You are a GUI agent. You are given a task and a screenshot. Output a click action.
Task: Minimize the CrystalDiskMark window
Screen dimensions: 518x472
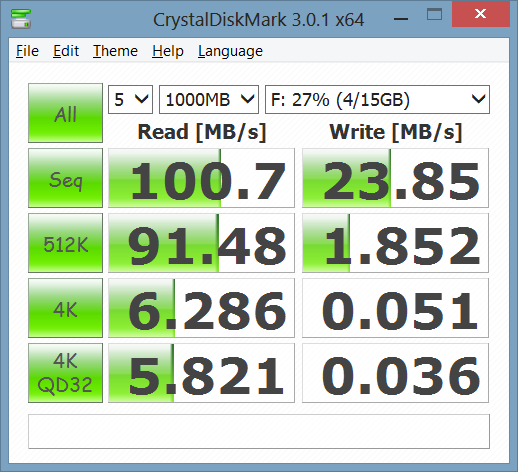pos(401,18)
